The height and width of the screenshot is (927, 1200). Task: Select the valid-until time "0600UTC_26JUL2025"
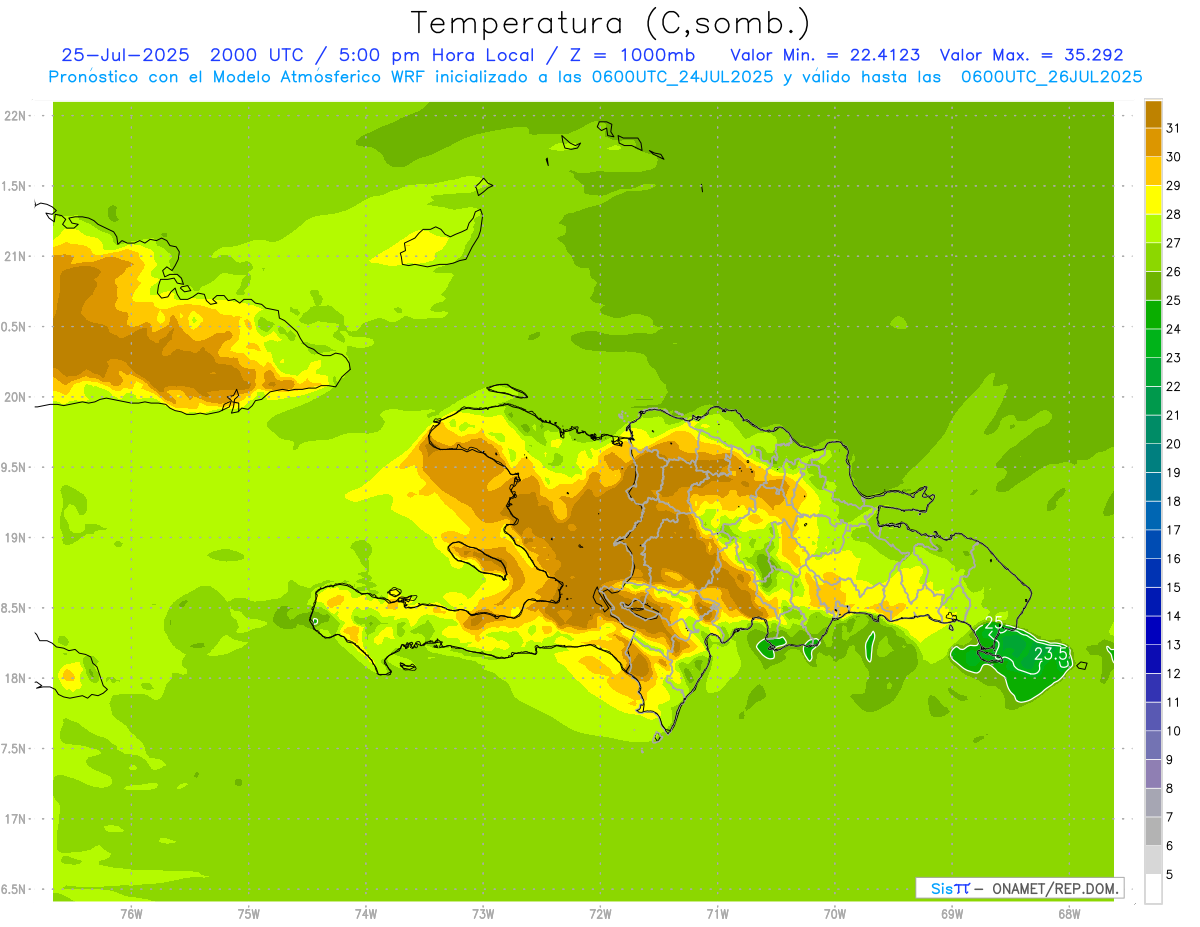point(1052,76)
